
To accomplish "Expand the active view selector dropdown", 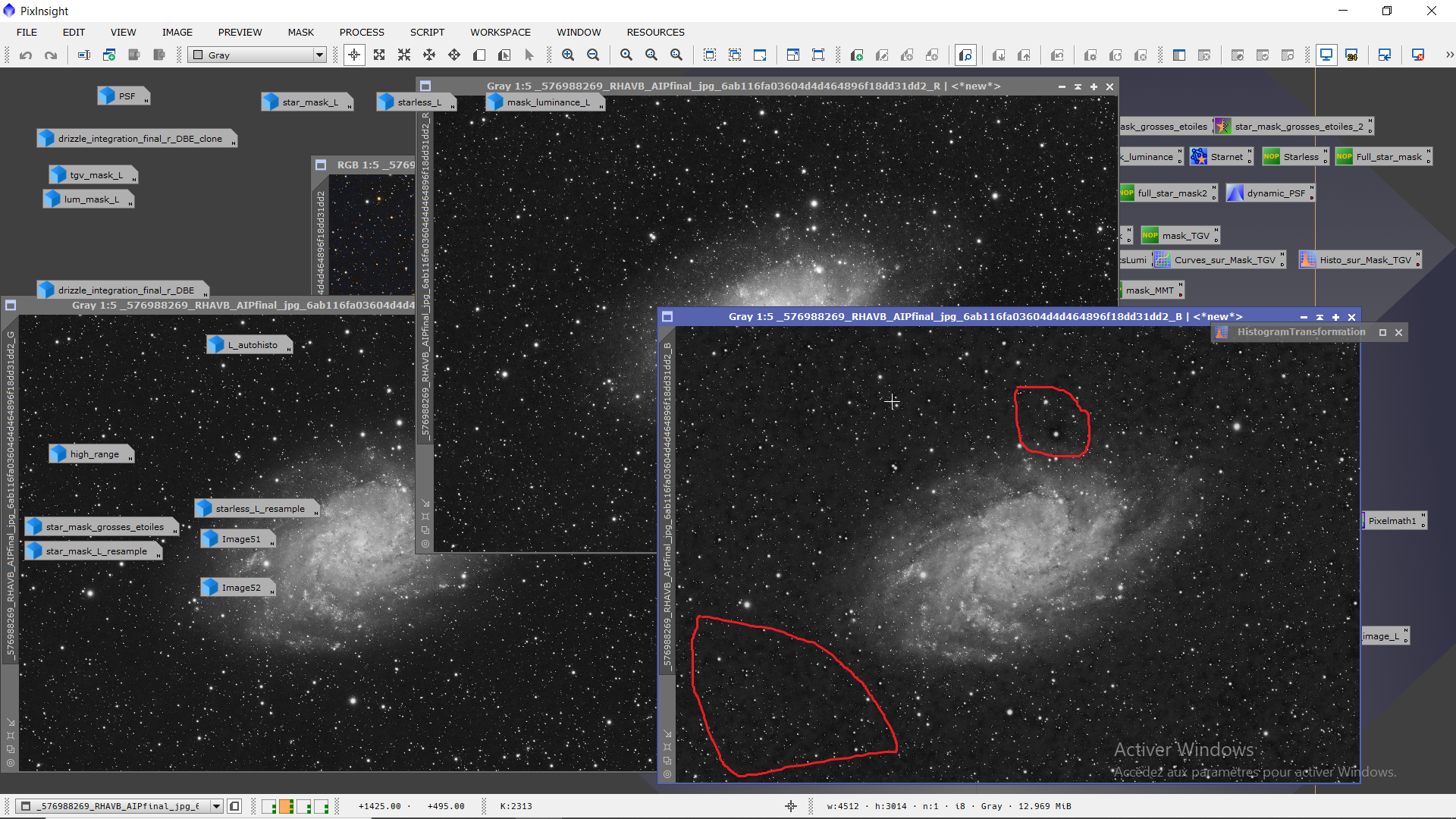I will click(216, 806).
